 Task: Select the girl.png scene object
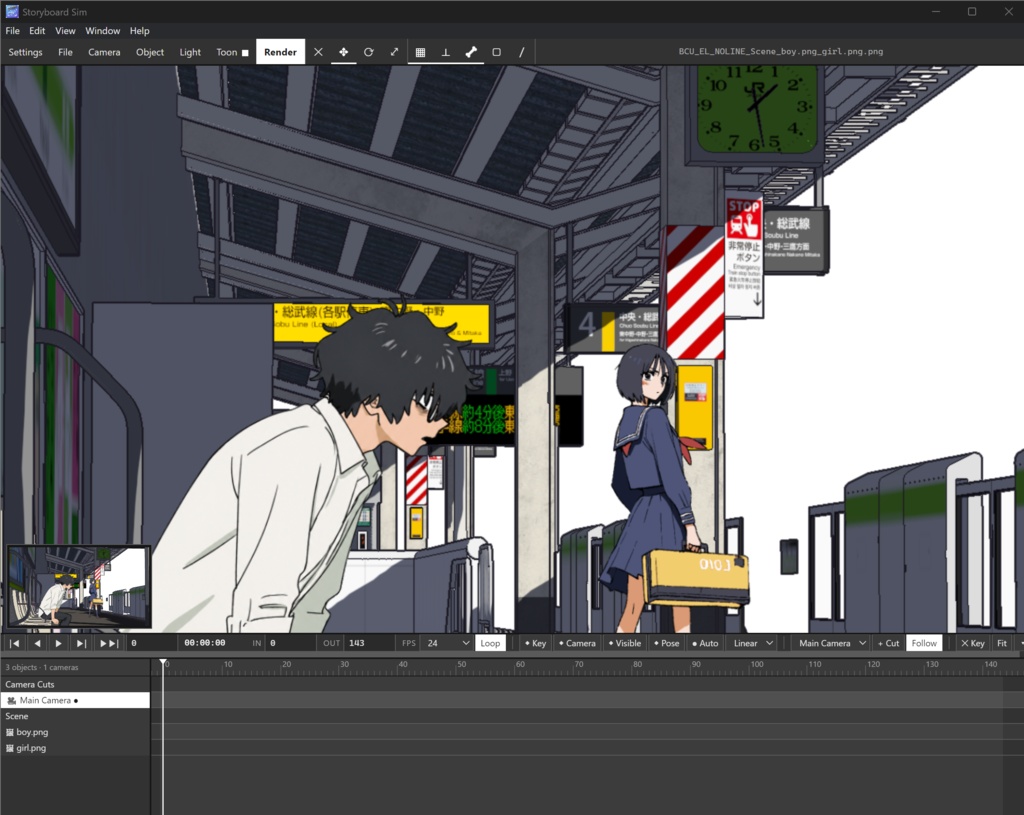75,748
